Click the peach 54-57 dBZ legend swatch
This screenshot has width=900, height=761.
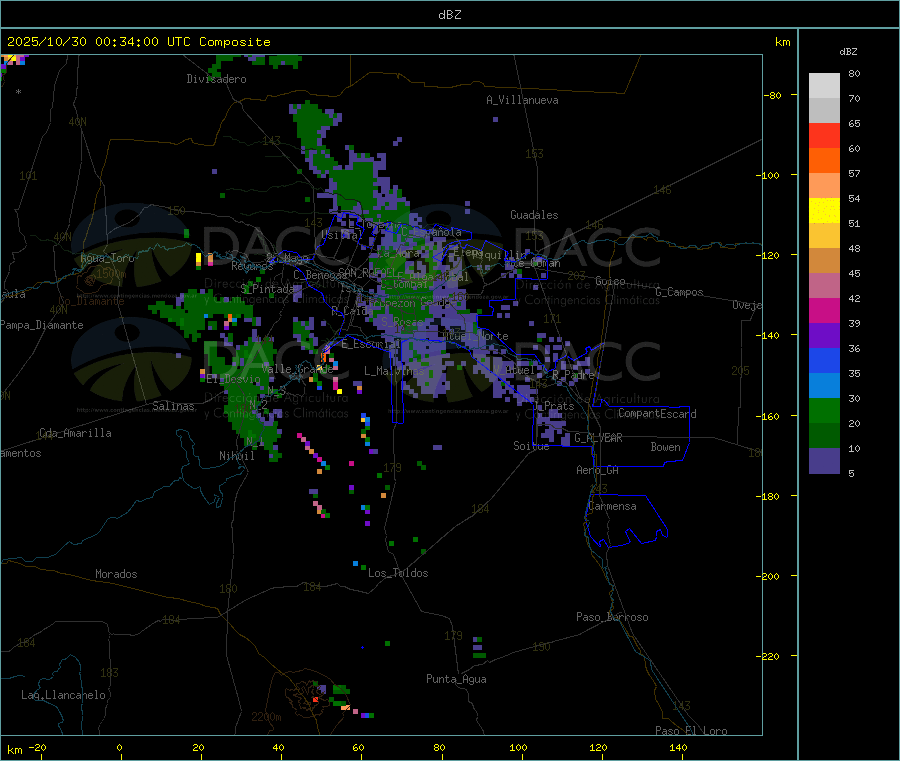824,186
